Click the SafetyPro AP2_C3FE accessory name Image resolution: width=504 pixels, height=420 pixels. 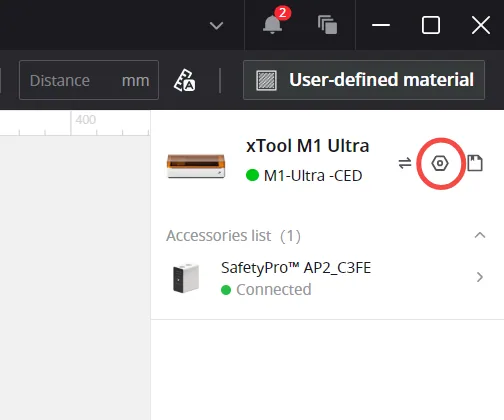[x=296, y=268]
